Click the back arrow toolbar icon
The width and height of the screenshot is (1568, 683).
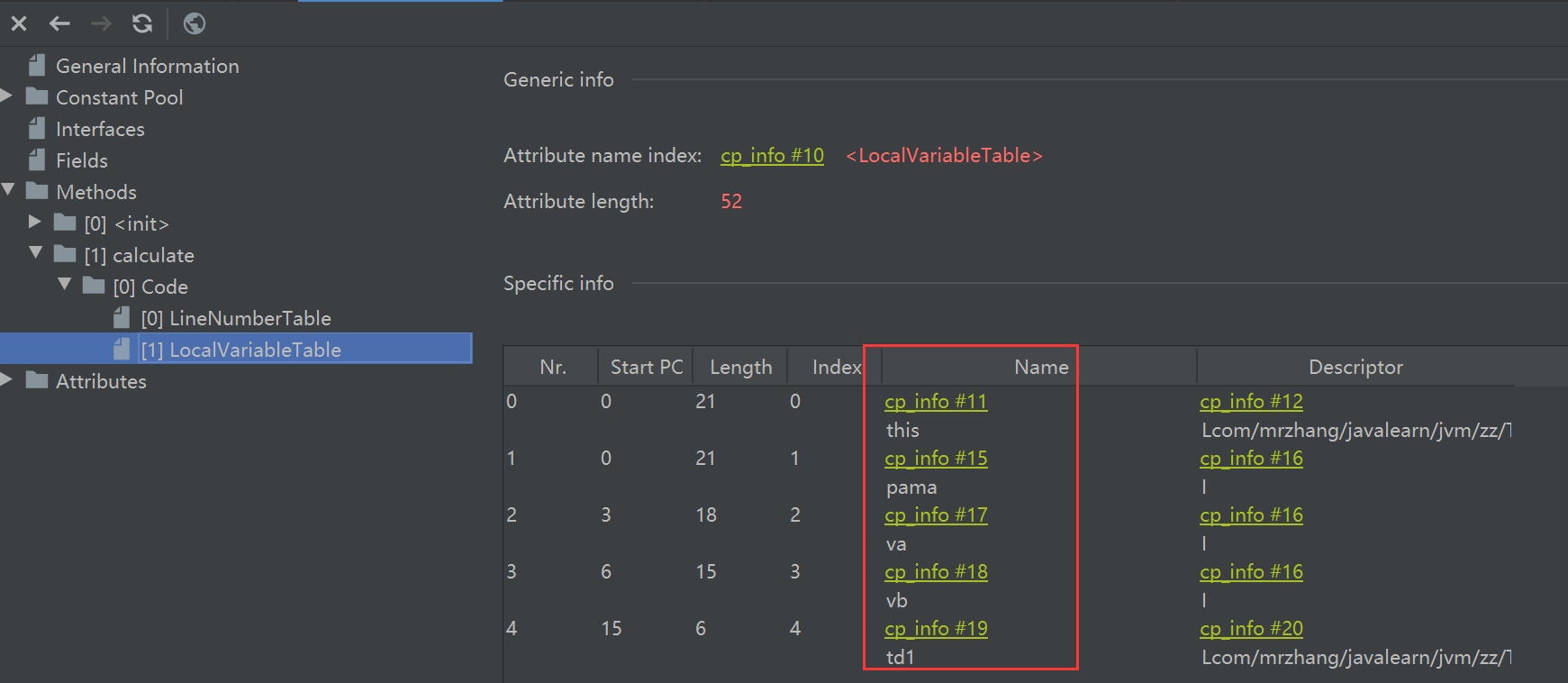(x=59, y=23)
